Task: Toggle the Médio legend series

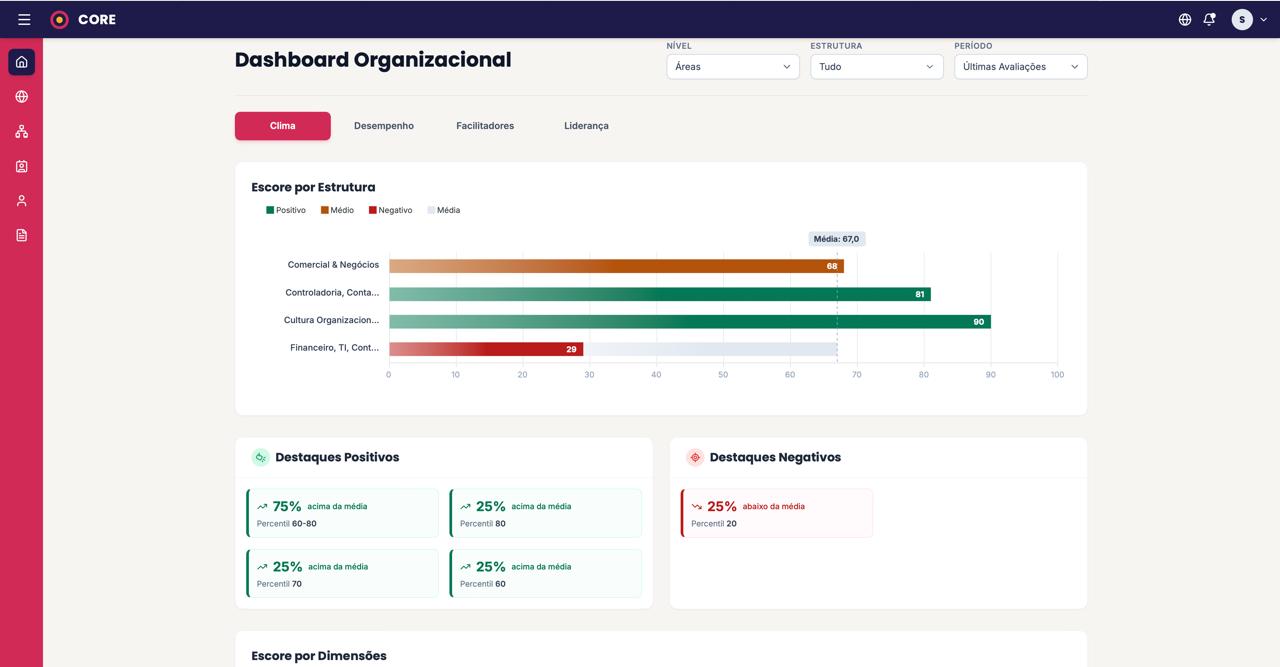Action: tap(337, 210)
